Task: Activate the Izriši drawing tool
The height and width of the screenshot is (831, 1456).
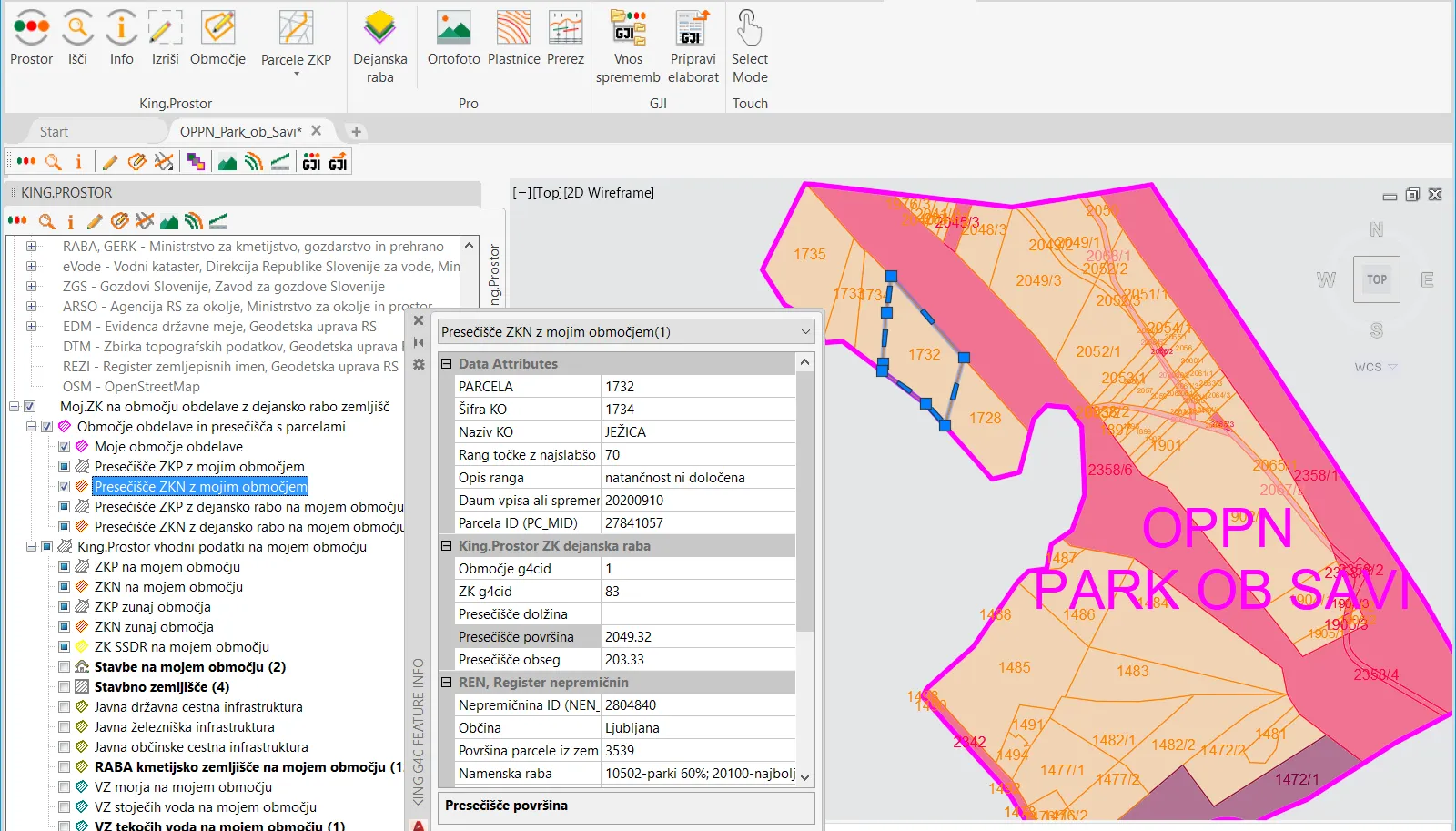Action: (165, 29)
